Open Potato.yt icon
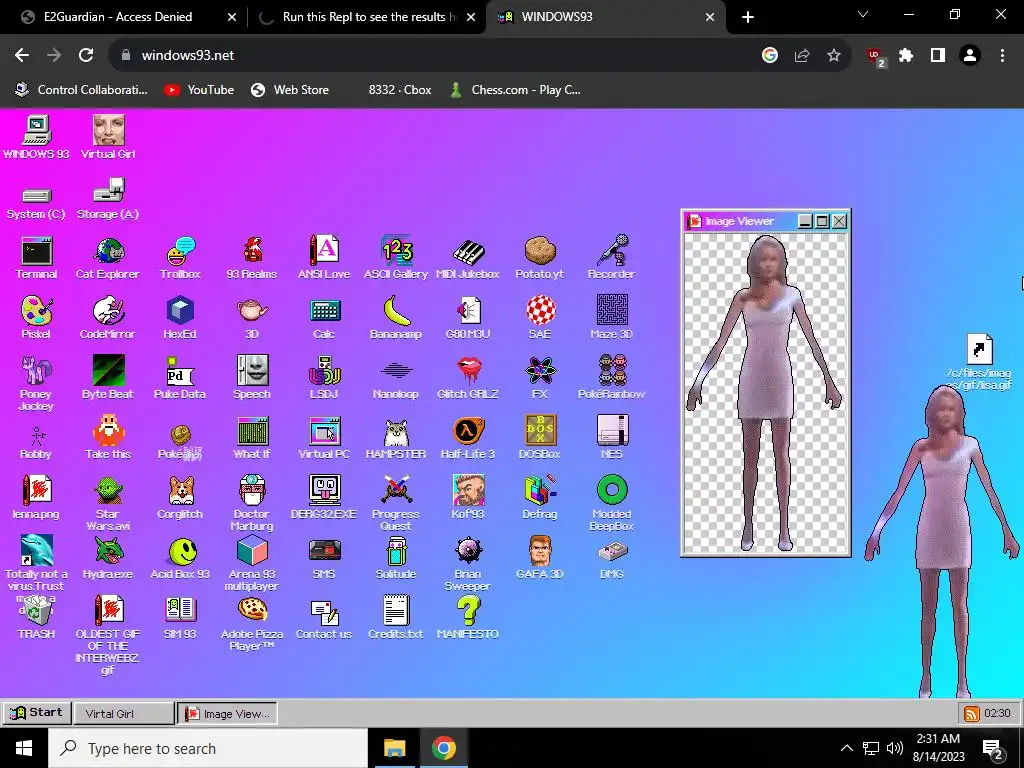Screen dimensions: 1024x768 pos(539,258)
